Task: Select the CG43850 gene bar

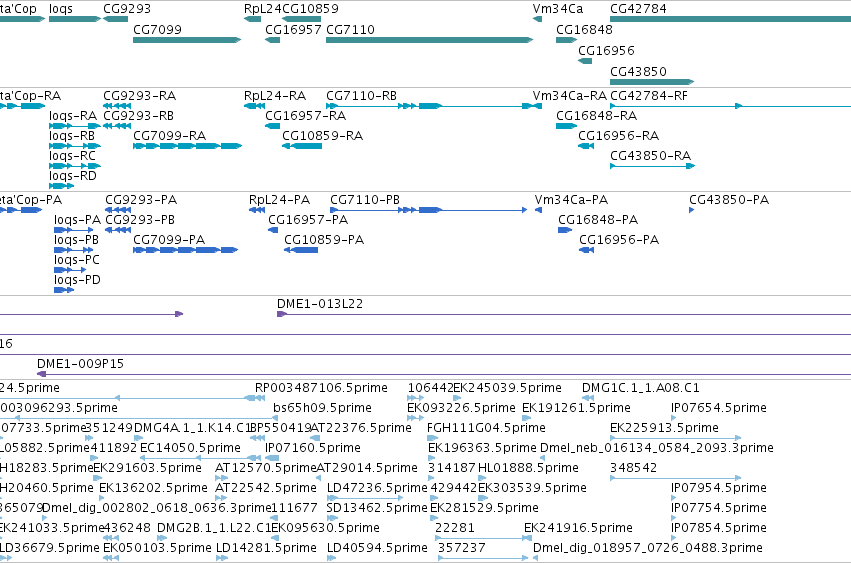Action: pos(652,82)
